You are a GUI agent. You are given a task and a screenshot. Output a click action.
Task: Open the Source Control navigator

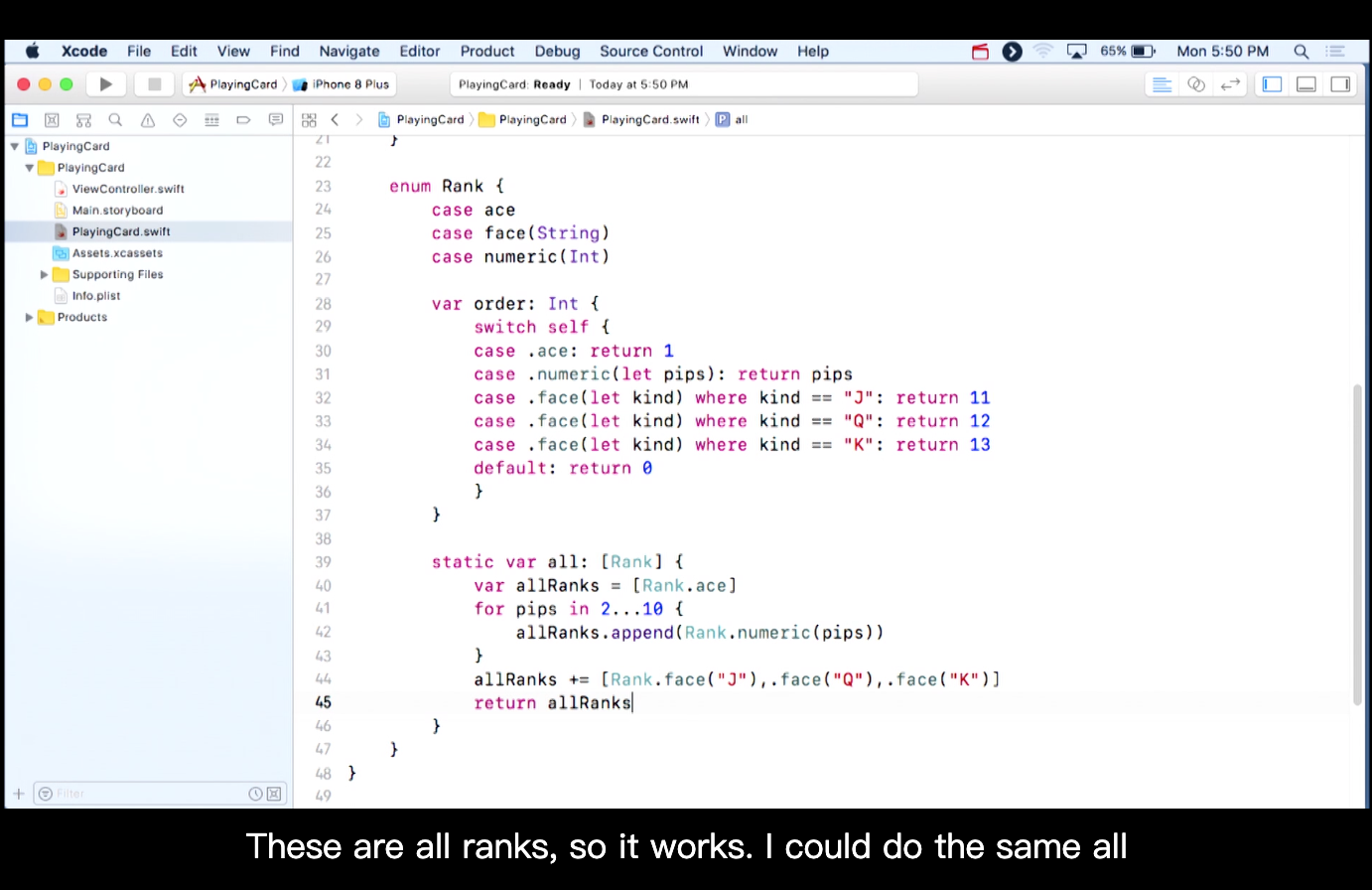[52, 120]
